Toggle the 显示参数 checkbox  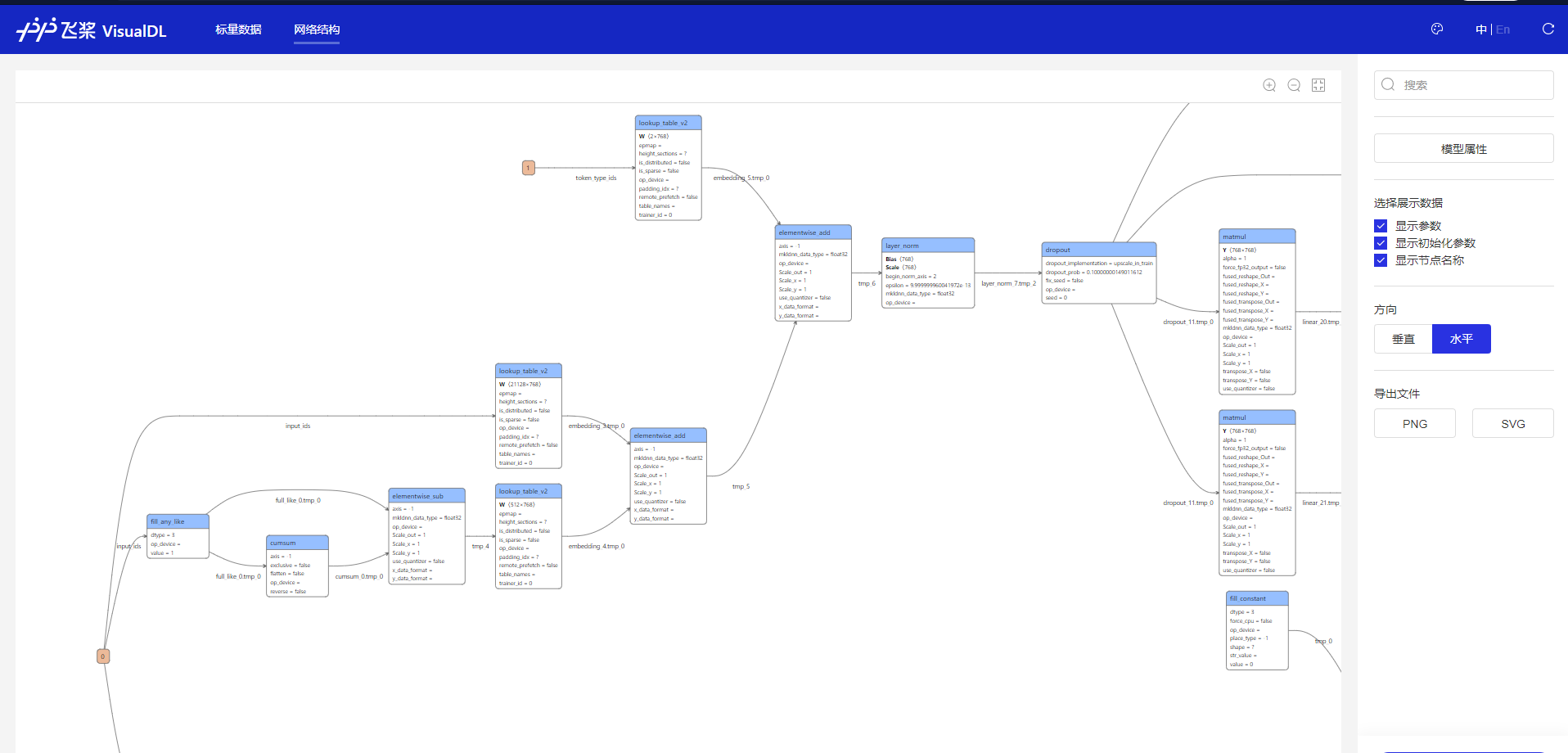click(1381, 226)
